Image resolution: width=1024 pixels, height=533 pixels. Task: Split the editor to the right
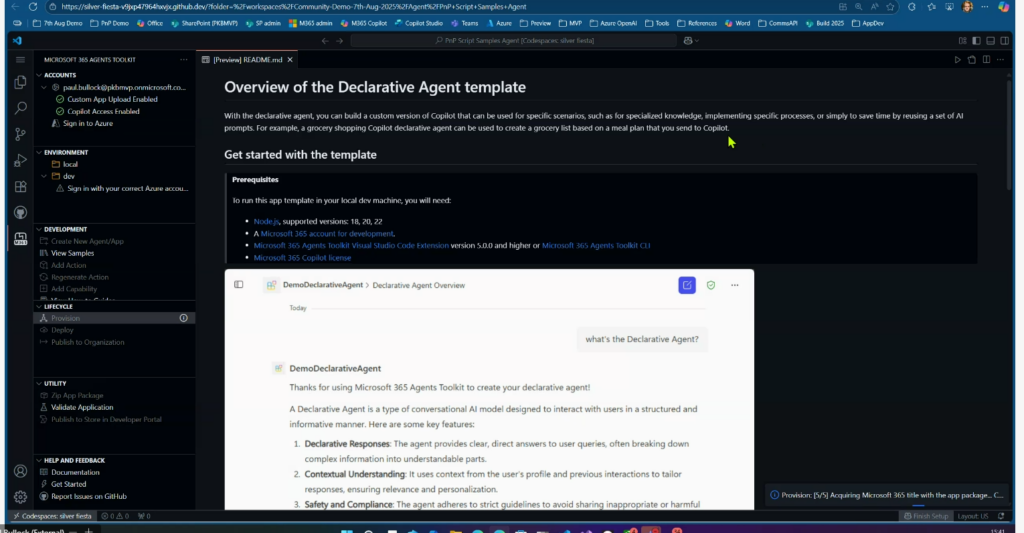pos(986,59)
